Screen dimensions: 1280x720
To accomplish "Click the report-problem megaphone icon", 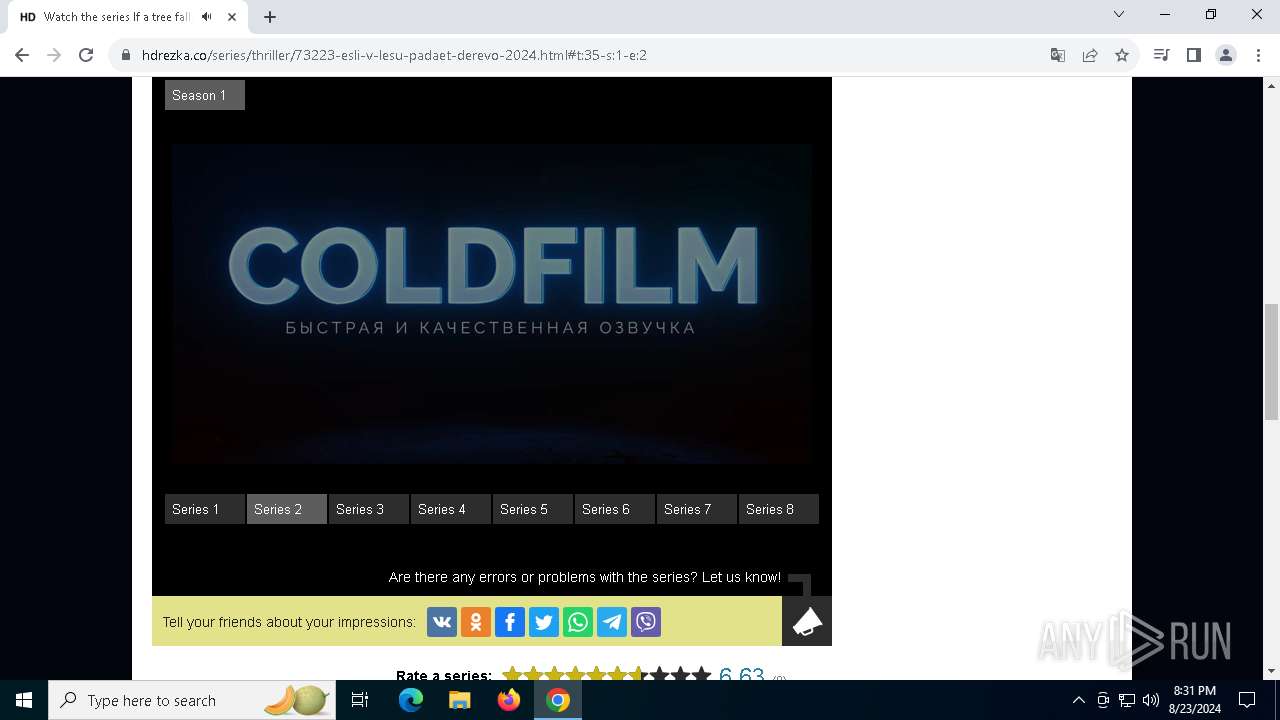I will [x=807, y=621].
